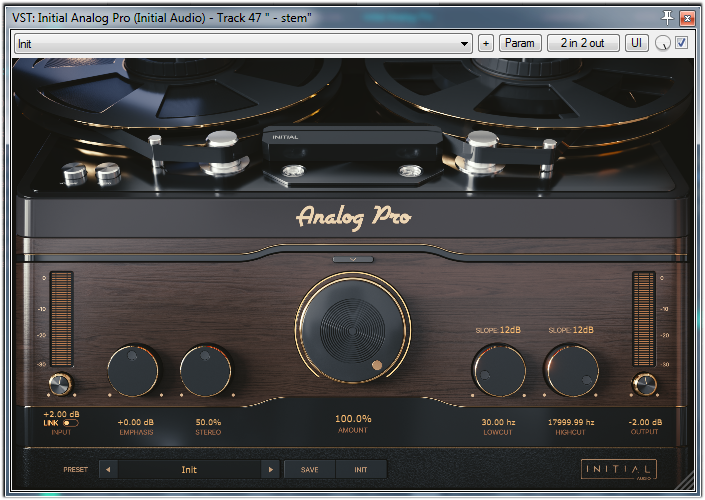Collapse the tape reel view chevron
This screenshot has height=500, width=705.
(x=353, y=259)
